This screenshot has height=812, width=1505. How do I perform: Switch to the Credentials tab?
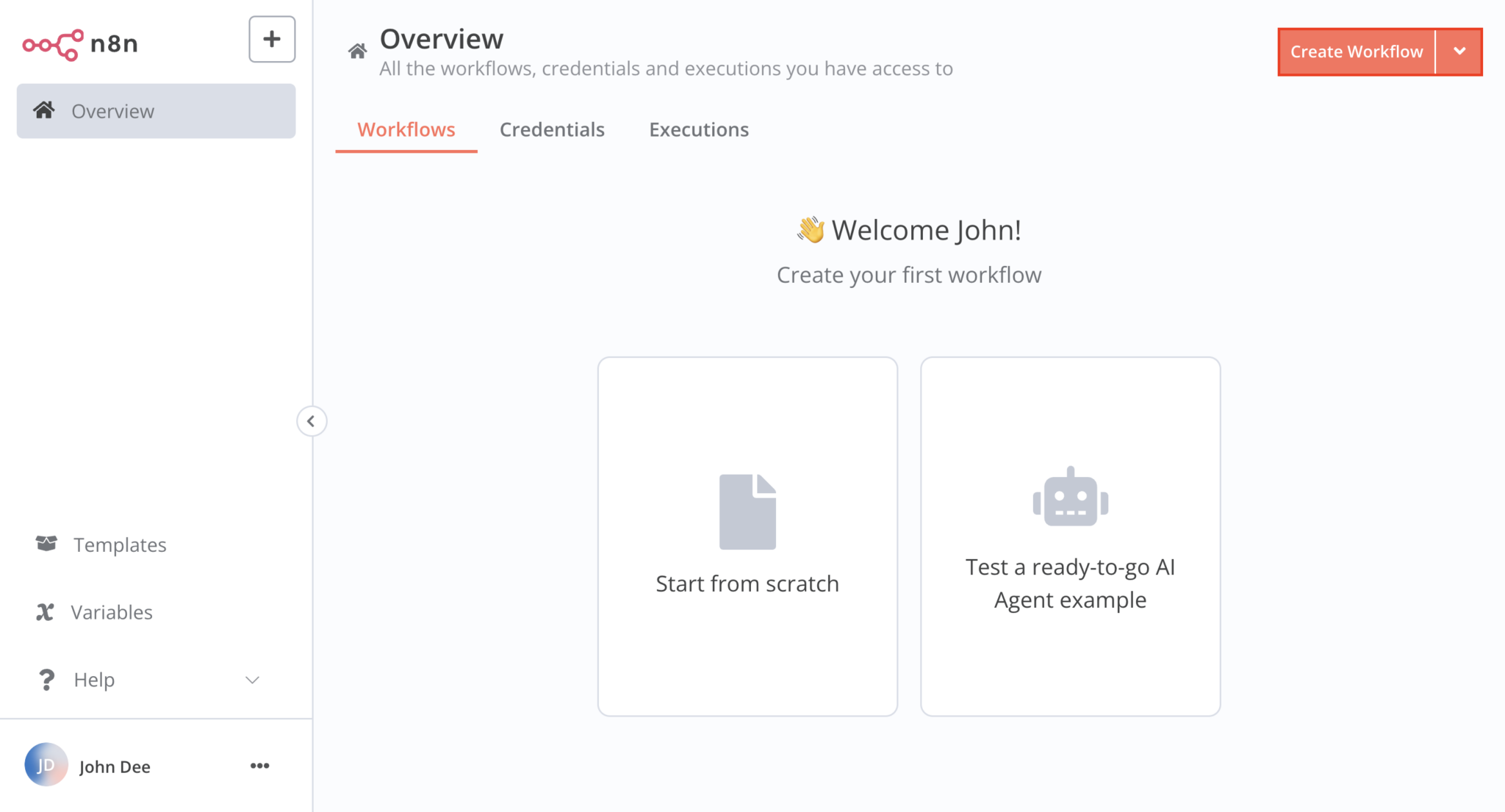[x=552, y=129]
